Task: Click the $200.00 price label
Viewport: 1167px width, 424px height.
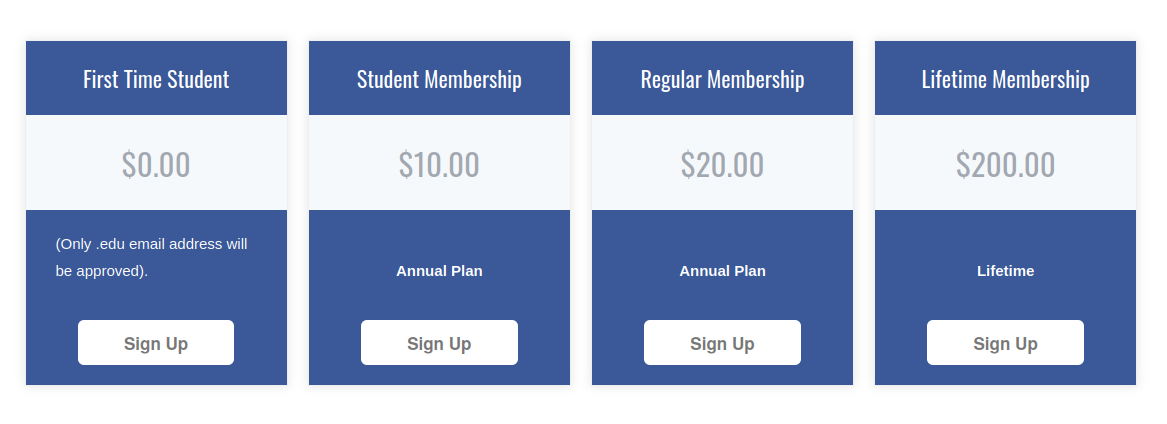Action: click(x=1005, y=164)
